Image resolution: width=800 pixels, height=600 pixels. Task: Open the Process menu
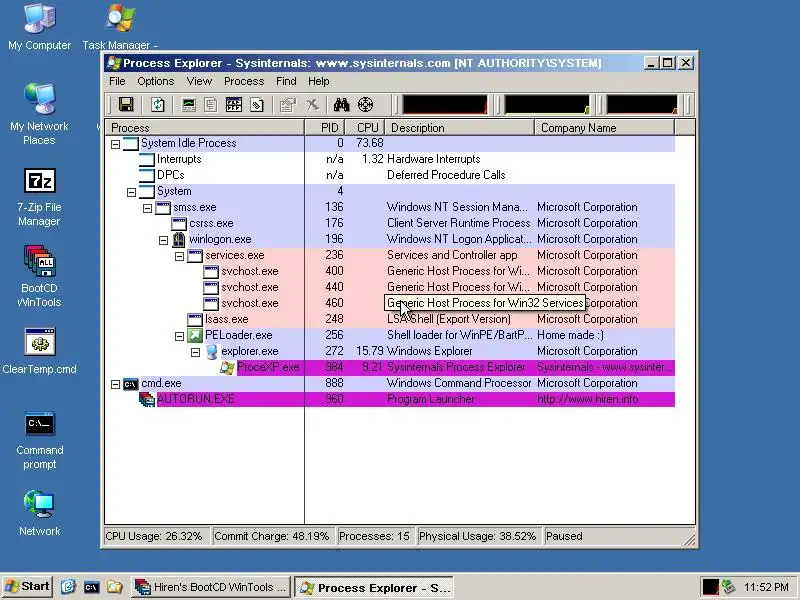[244, 81]
